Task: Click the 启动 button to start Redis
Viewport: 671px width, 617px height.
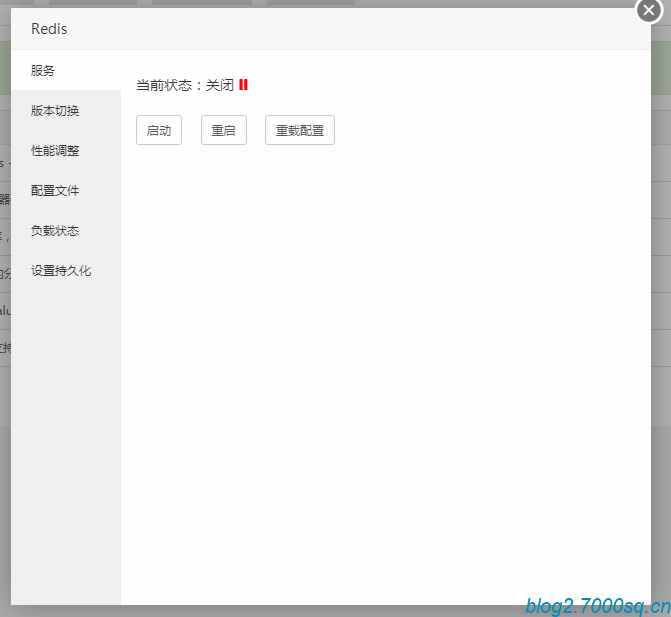Action: pos(159,130)
